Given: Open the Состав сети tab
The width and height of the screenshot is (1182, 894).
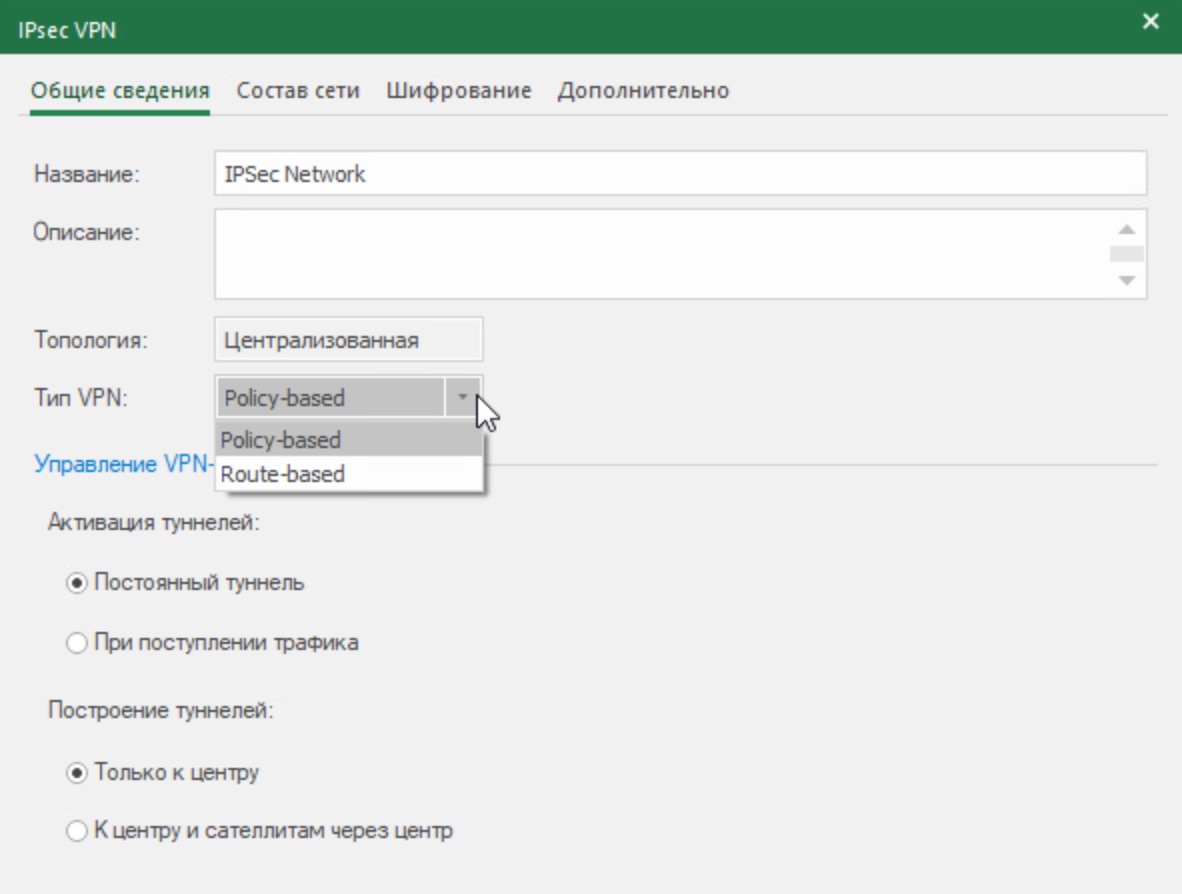Looking at the screenshot, I should (297, 91).
